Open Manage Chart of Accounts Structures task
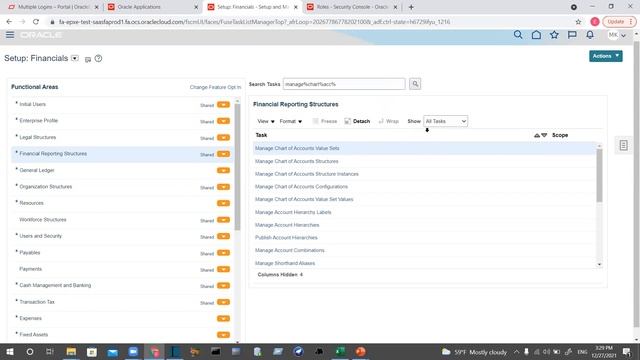The height and width of the screenshot is (360, 640). point(296,161)
